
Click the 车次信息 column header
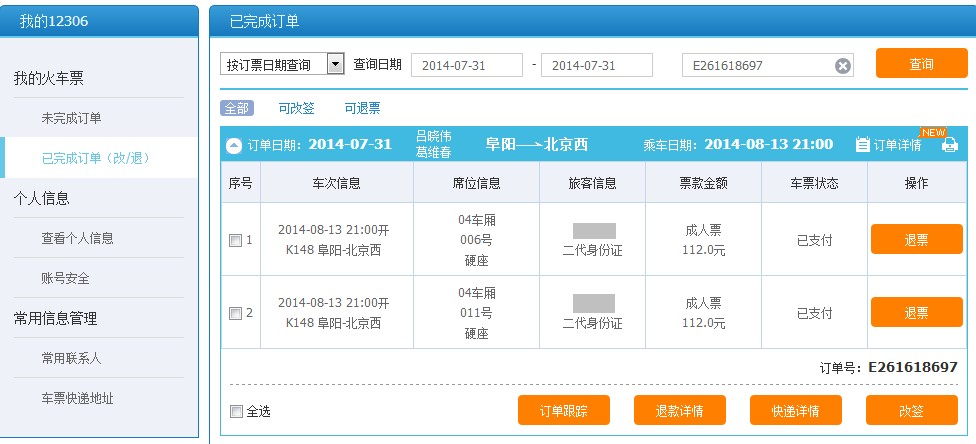click(336, 183)
